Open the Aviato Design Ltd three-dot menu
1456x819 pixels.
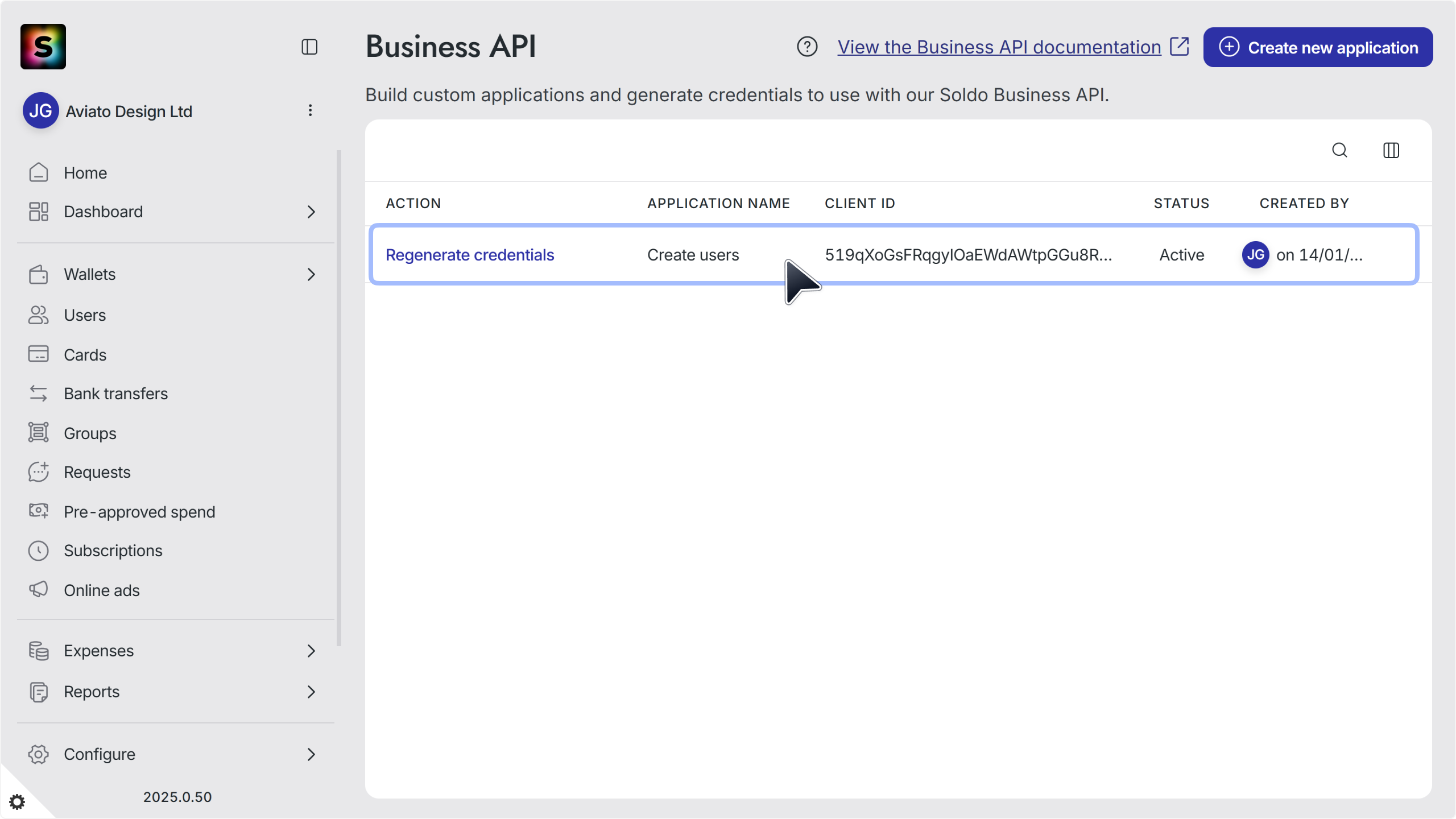[x=310, y=110]
